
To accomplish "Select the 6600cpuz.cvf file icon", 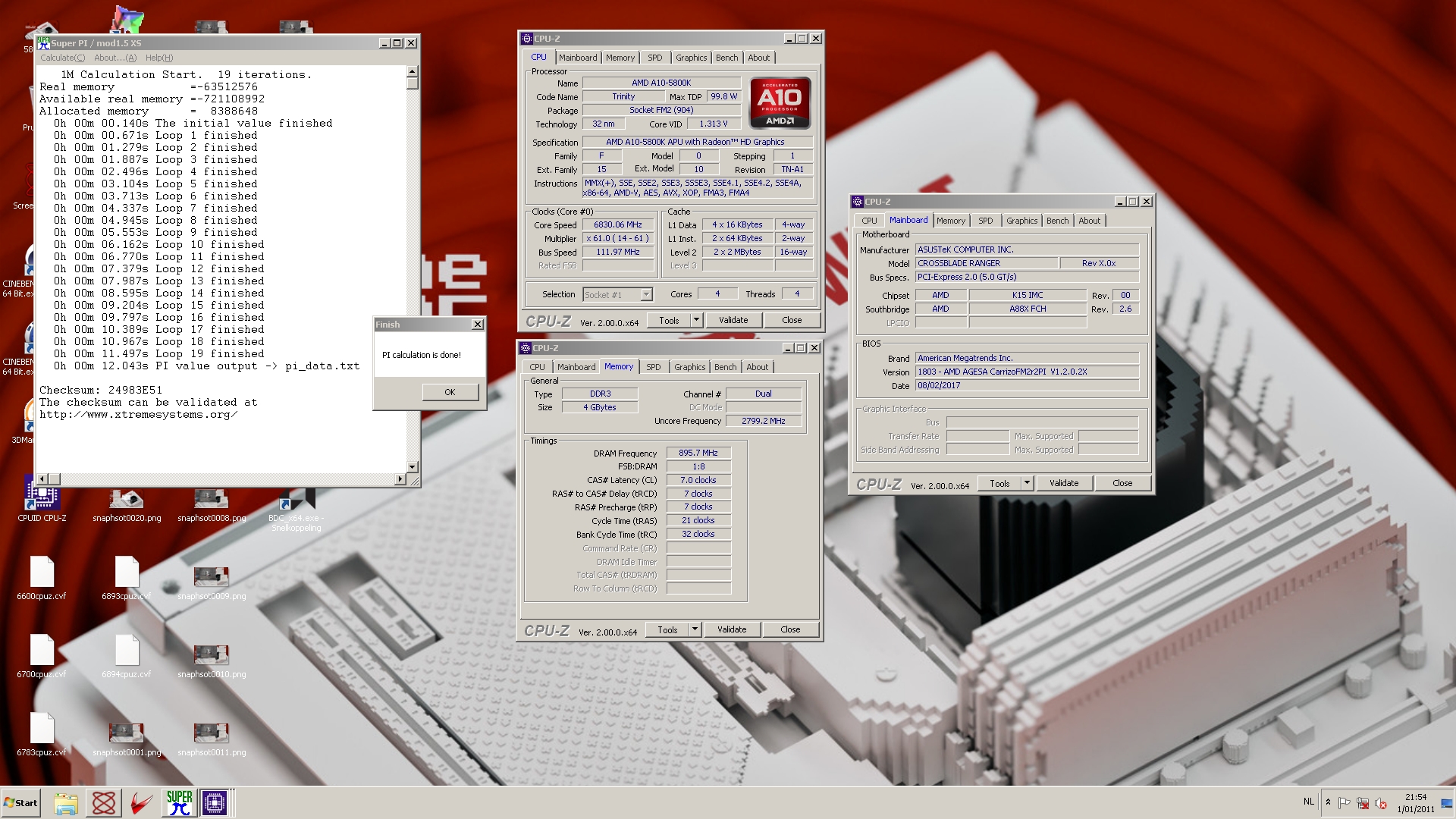I will (42, 578).
